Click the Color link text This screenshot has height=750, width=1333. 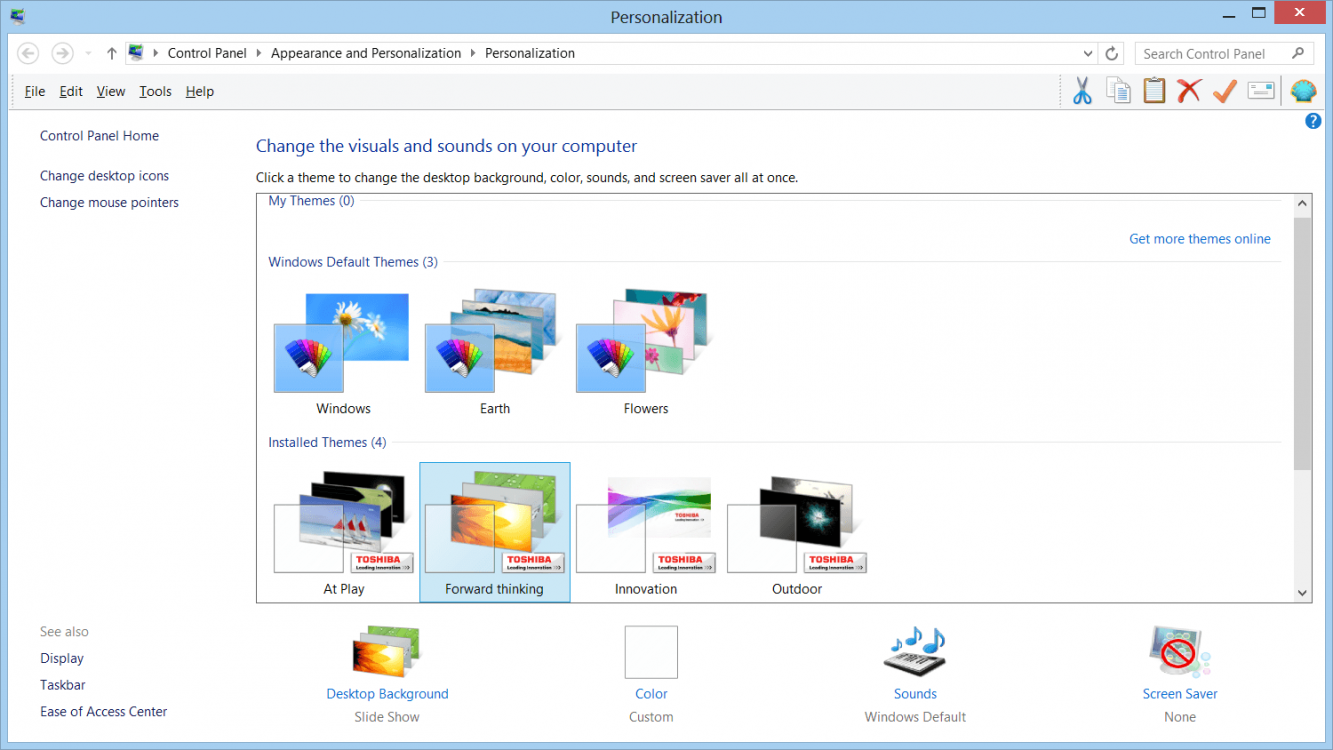651,693
